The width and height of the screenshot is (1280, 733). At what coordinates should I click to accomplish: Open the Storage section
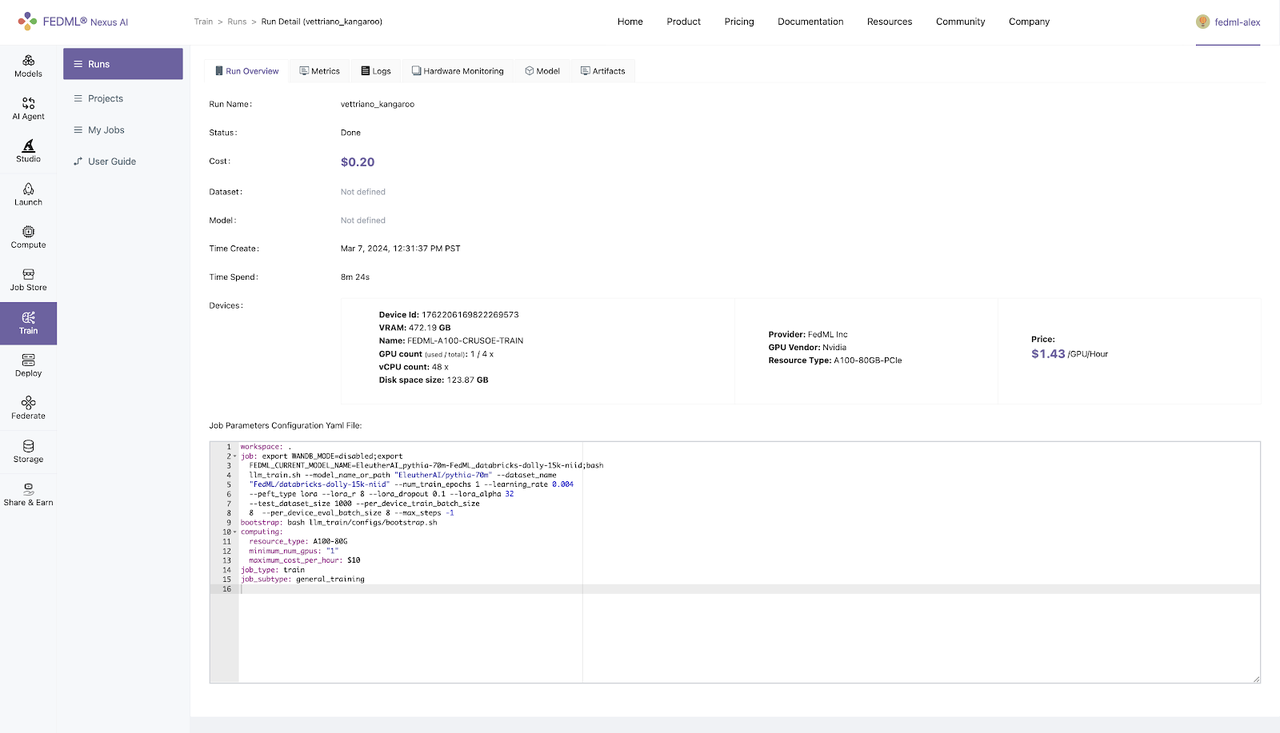(28, 452)
